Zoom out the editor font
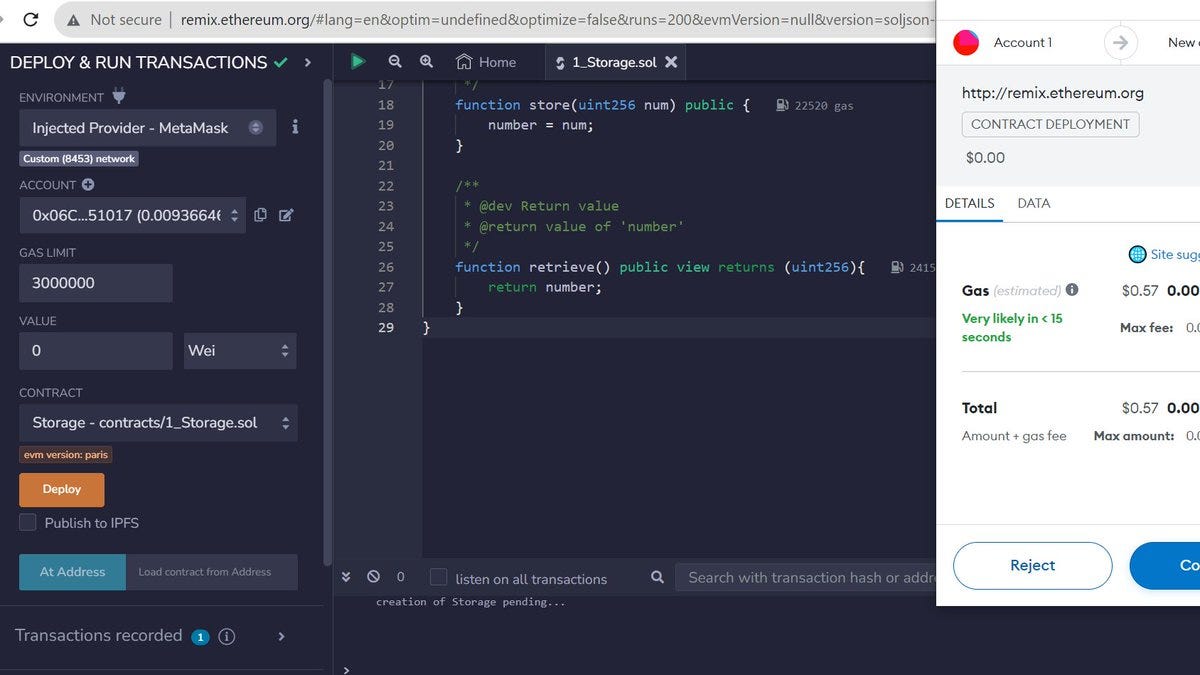This screenshot has height=675, width=1200. click(394, 62)
